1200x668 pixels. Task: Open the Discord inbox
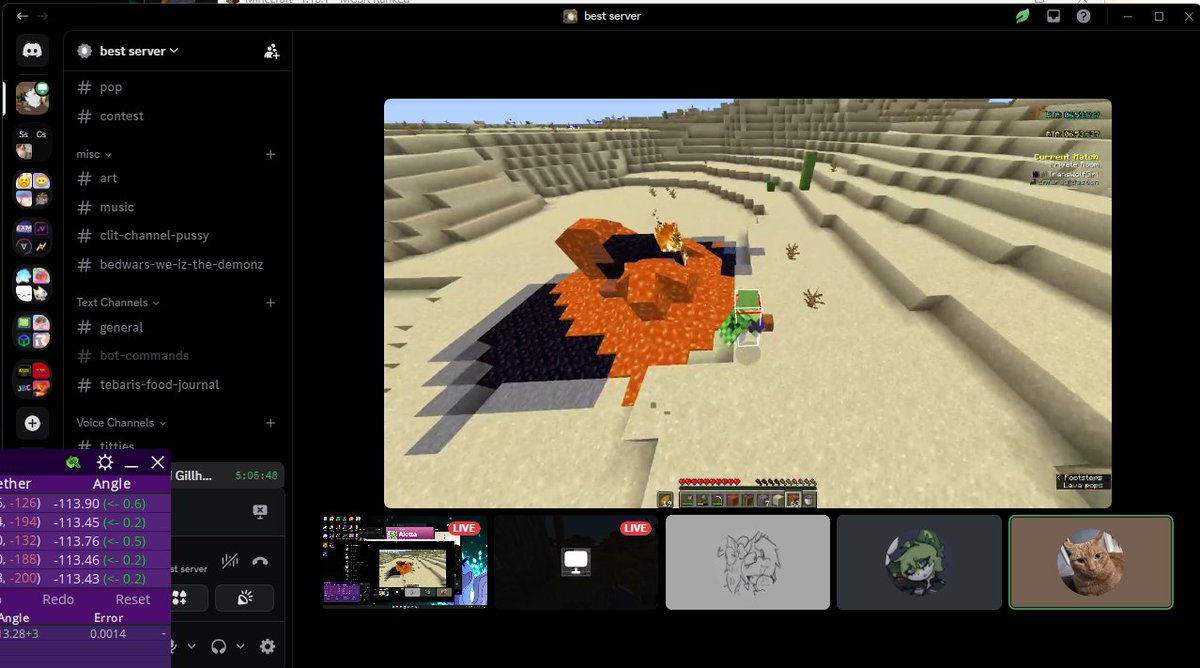(1053, 16)
